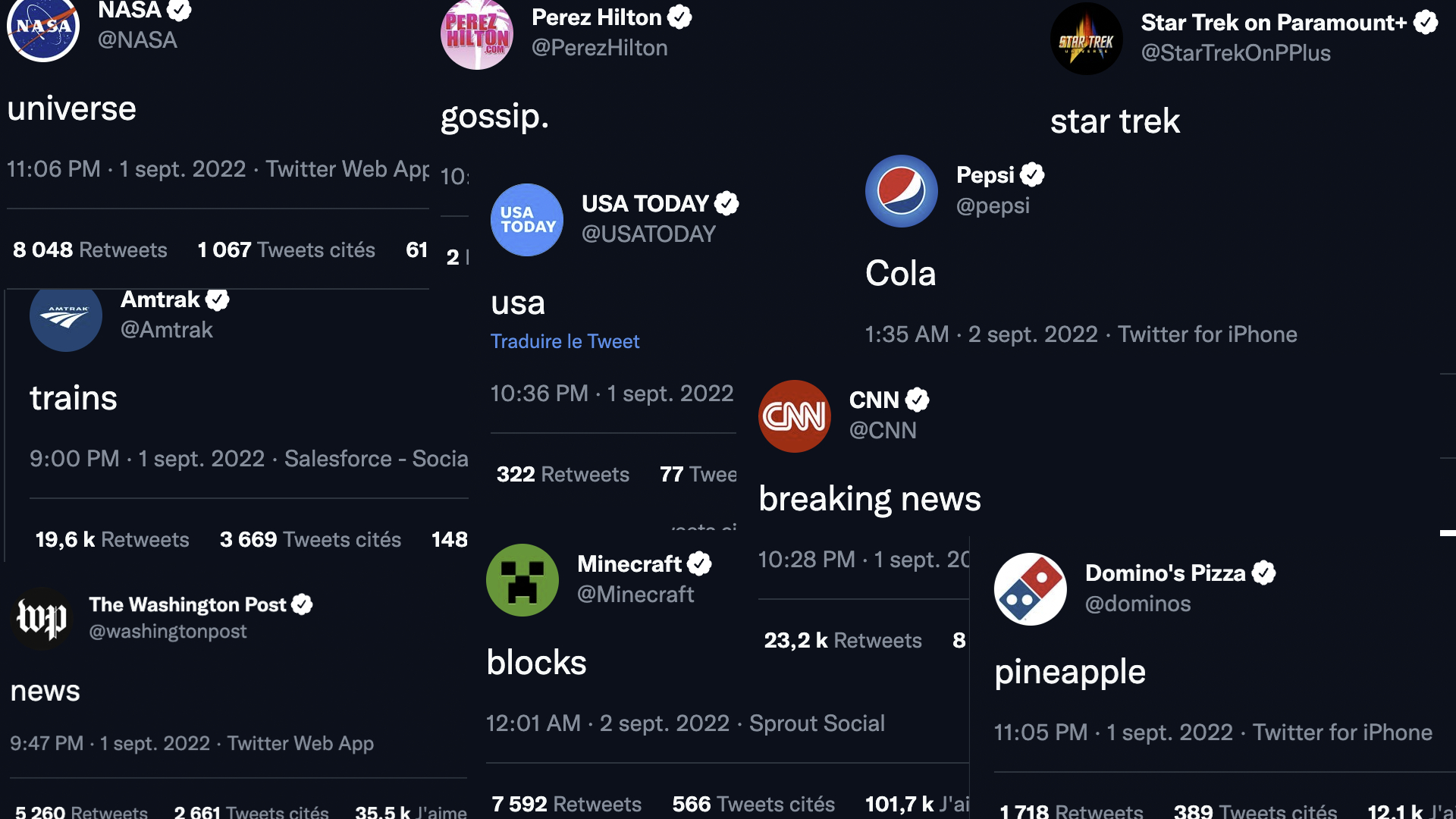Click the USA TODAY blue logo avatar
Image resolution: width=1456 pixels, height=819 pixels.
527,220
